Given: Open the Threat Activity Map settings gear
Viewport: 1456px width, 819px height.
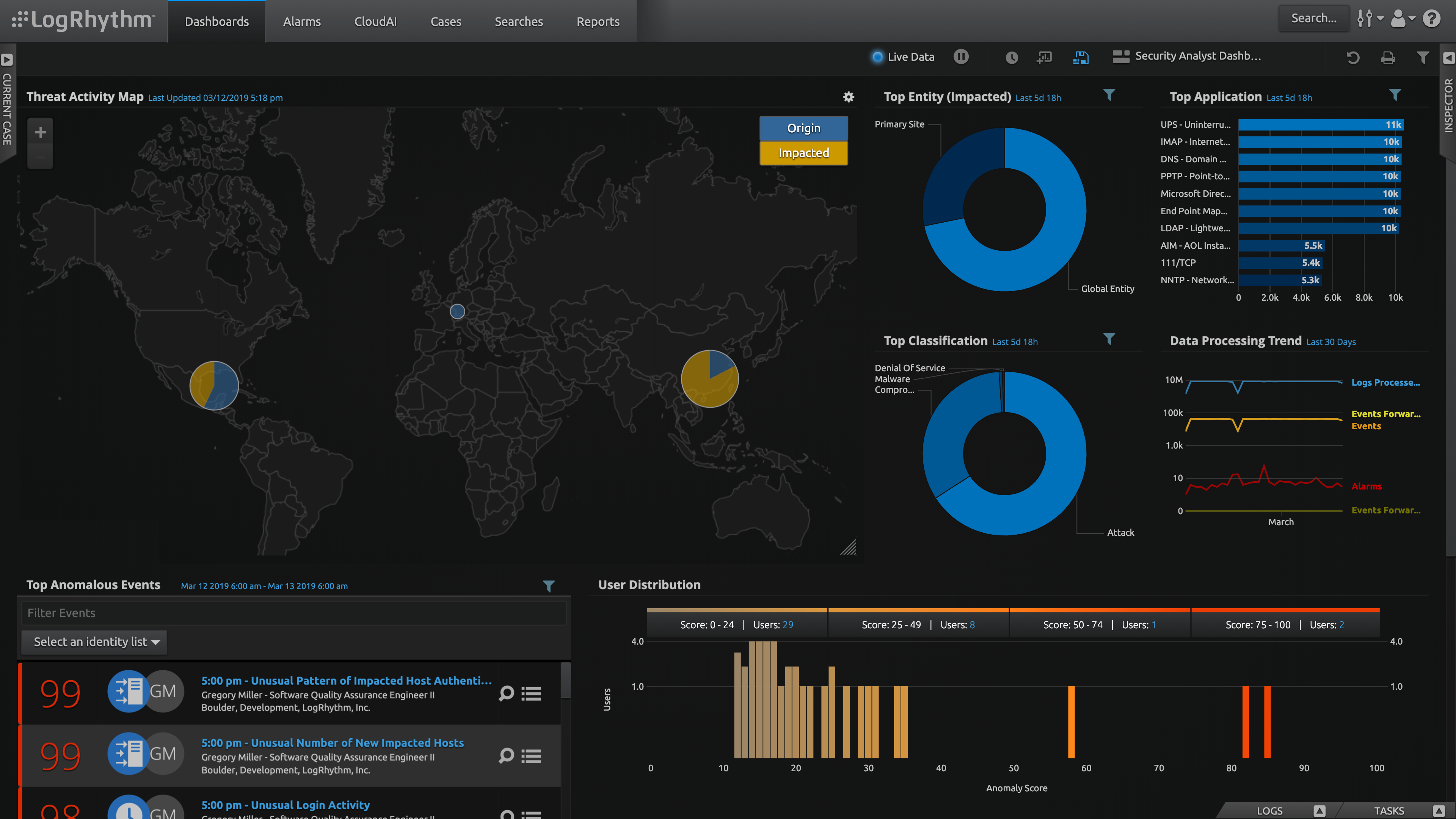Looking at the screenshot, I should pyautogui.click(x=849, y=97).
